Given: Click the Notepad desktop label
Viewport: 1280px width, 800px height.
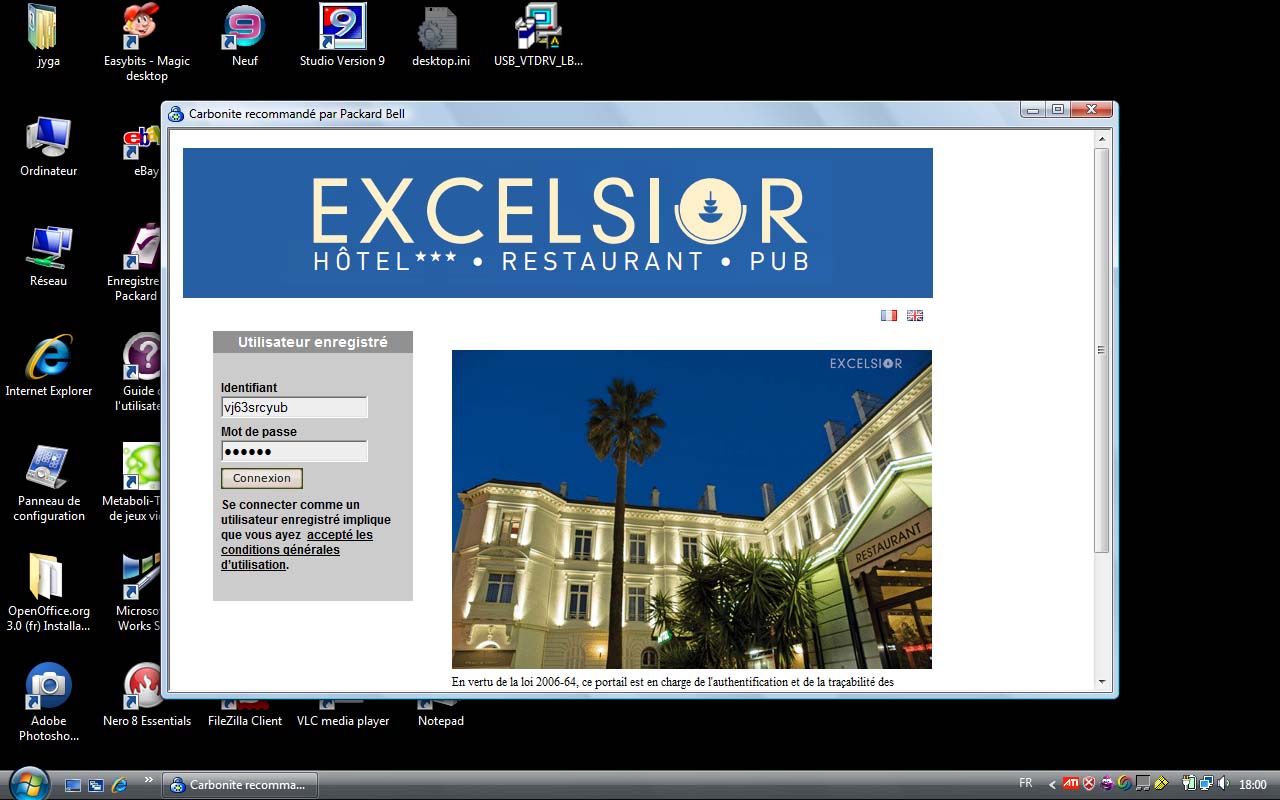Looking at the screenshot, I should pos(441,721).
